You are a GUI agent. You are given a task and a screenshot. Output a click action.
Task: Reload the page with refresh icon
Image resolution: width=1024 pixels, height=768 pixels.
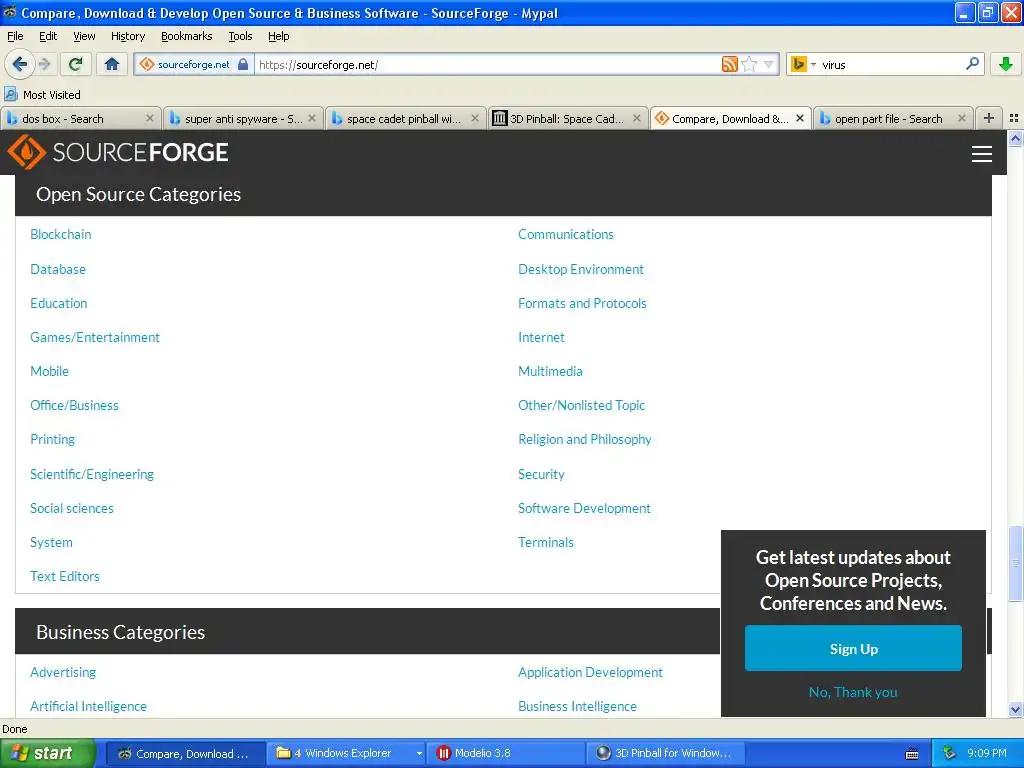(x=76, y=64)
